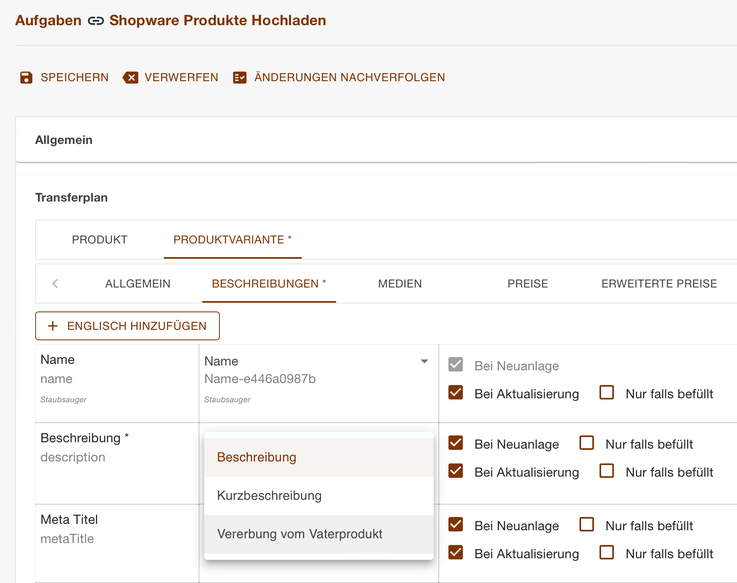The image size is (737, 583).
Task: Uncheck Bei Aktualisierung in Beschreibung row
Action: (455, 471)
